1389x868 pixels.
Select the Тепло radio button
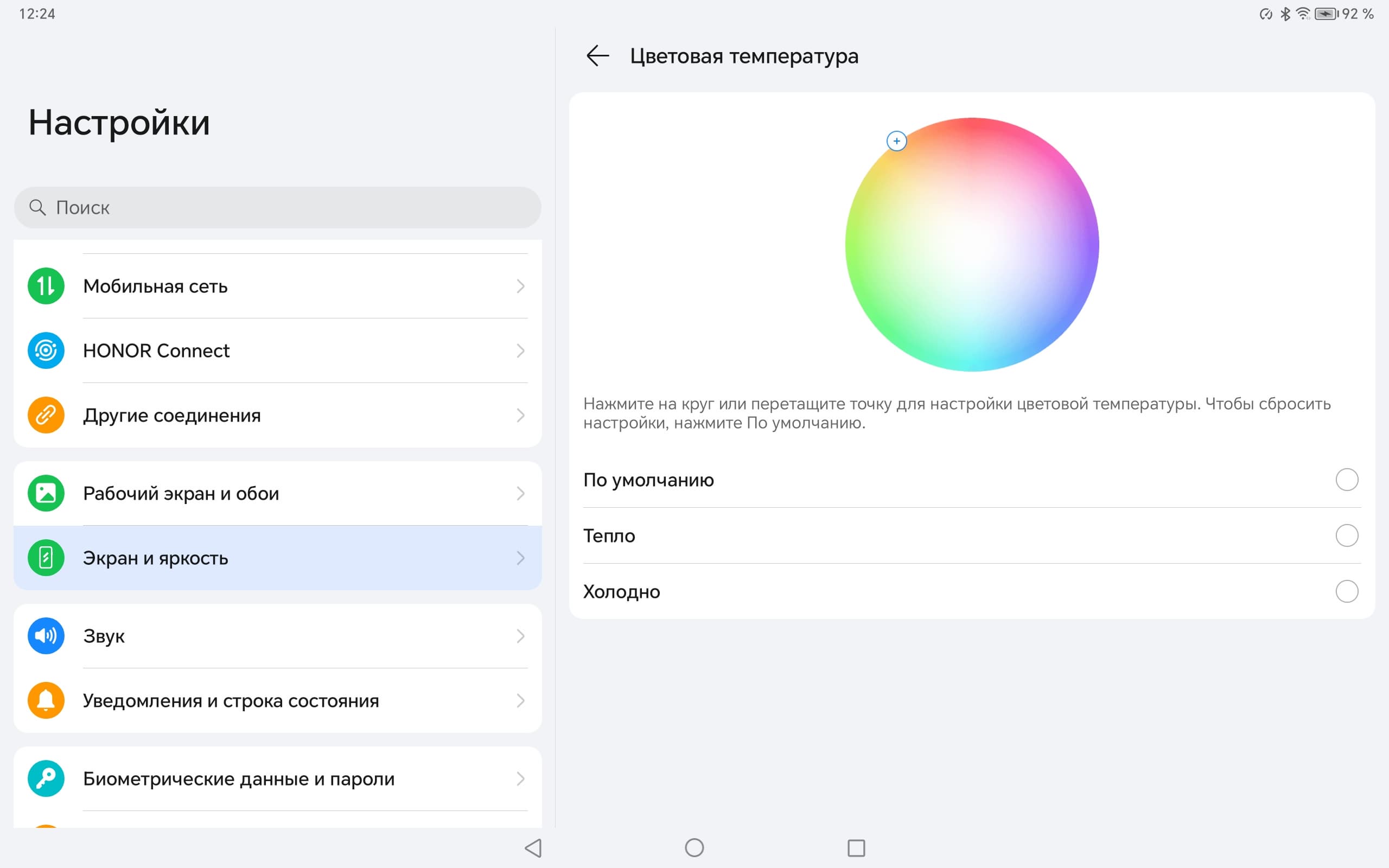point(1346,535)
